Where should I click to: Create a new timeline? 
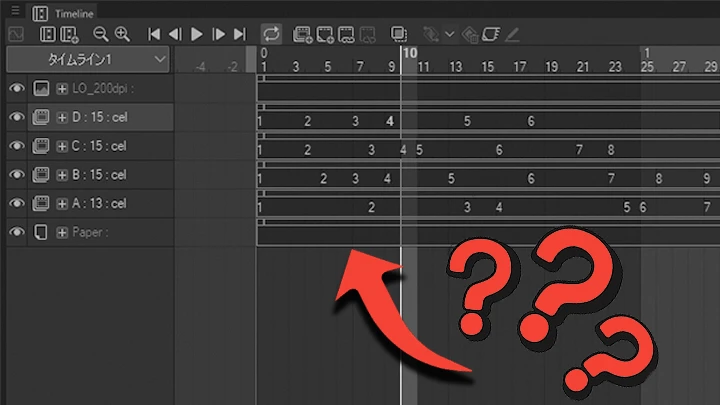tap(69, 34)
